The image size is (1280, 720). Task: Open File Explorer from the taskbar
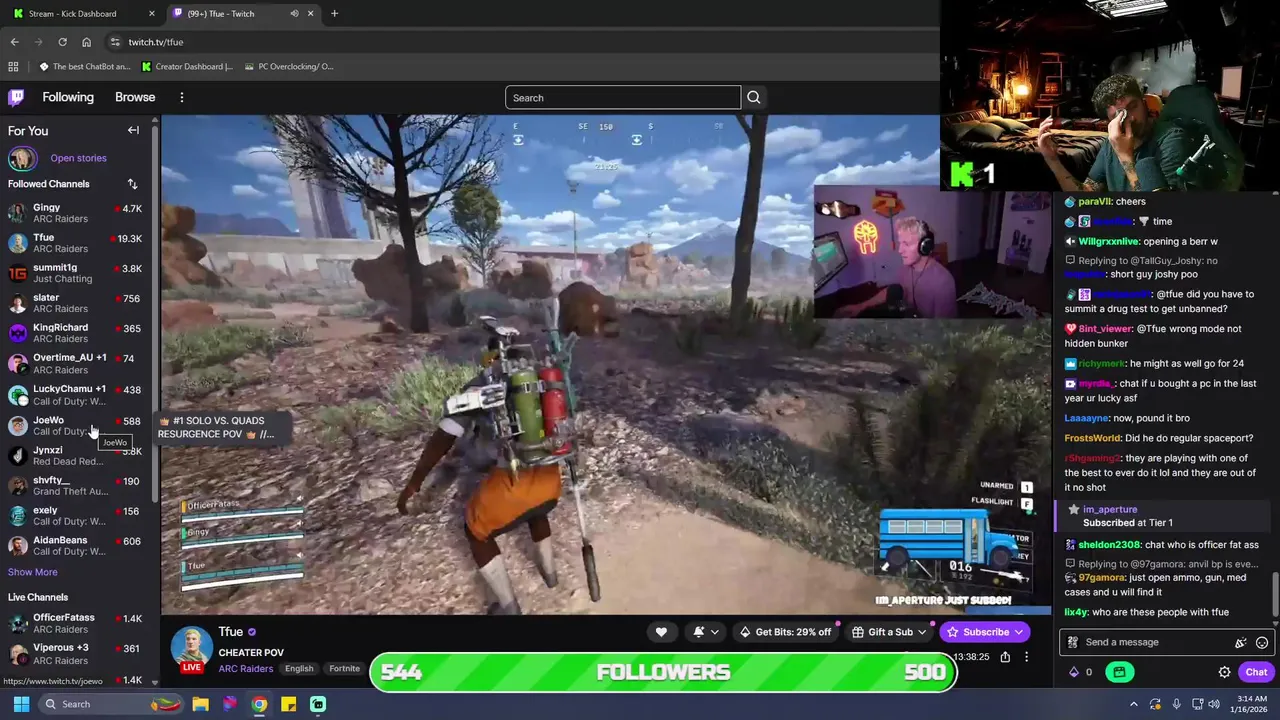coord(200,704)
